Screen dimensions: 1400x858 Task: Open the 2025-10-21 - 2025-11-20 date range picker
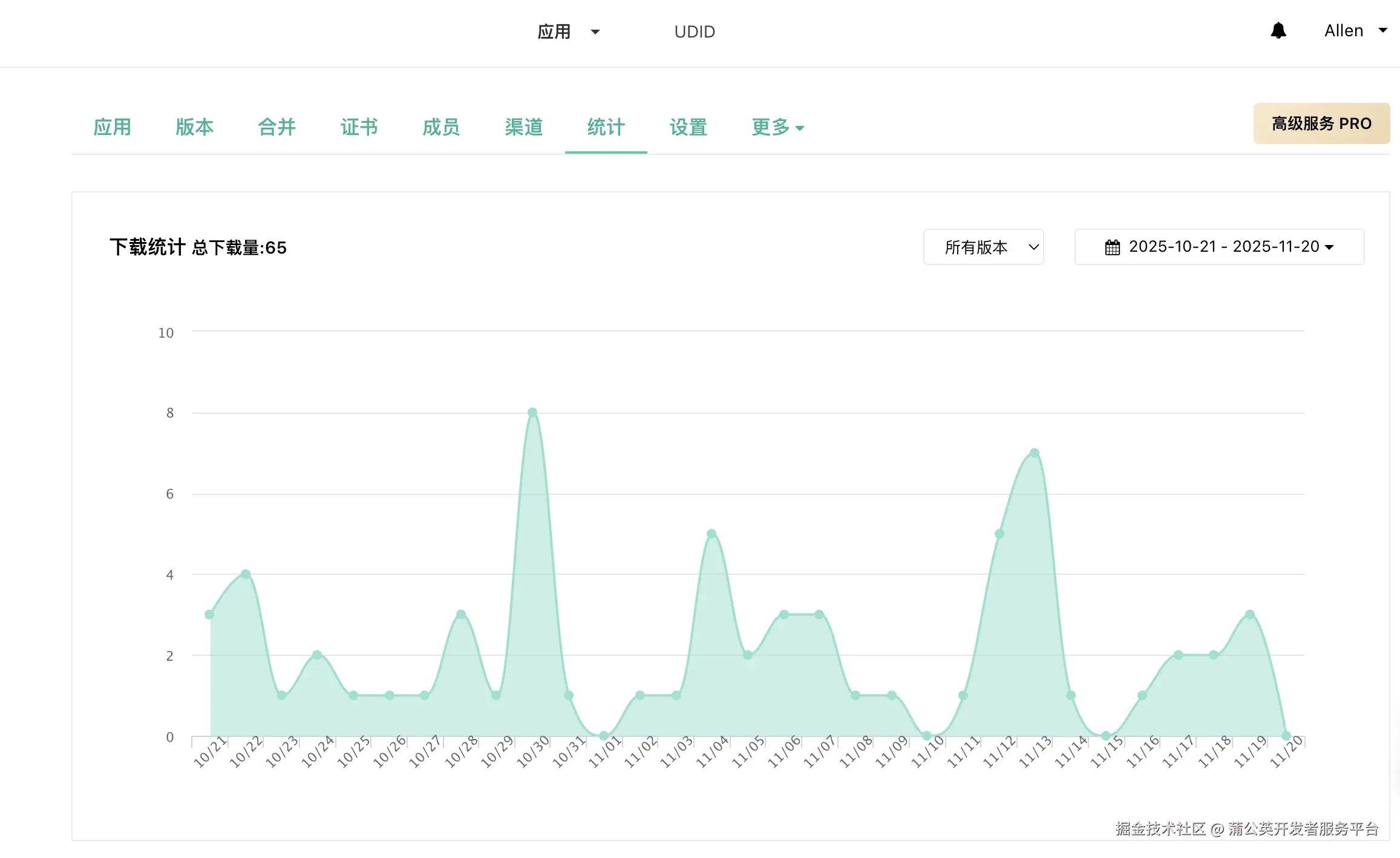pyautogui.click(x=1219, y=247)
